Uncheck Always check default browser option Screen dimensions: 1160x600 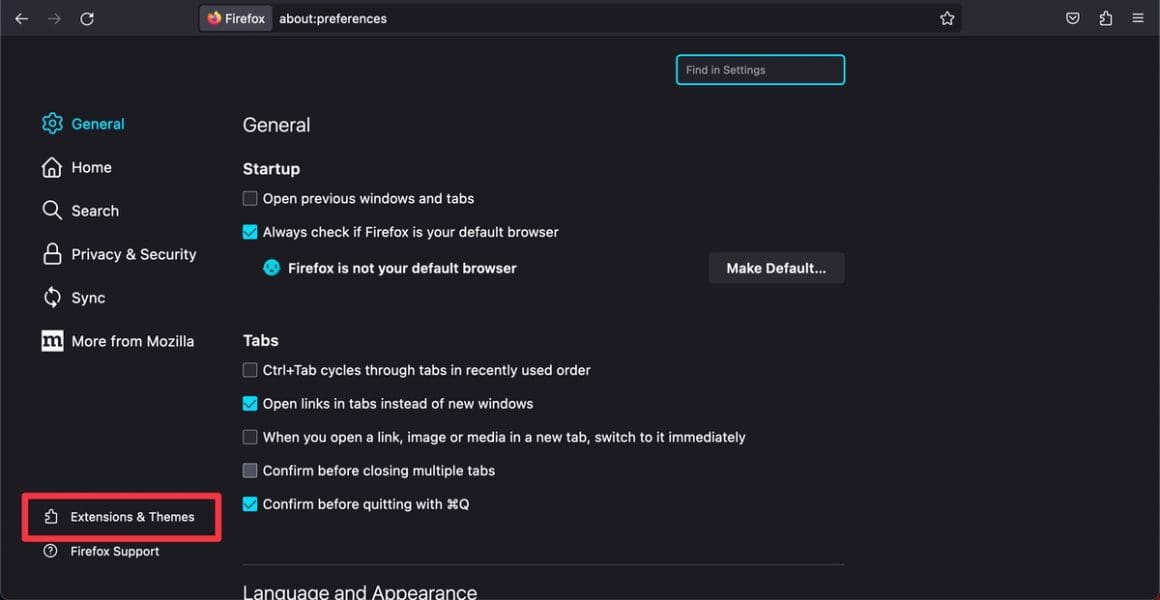pos(250,232)
